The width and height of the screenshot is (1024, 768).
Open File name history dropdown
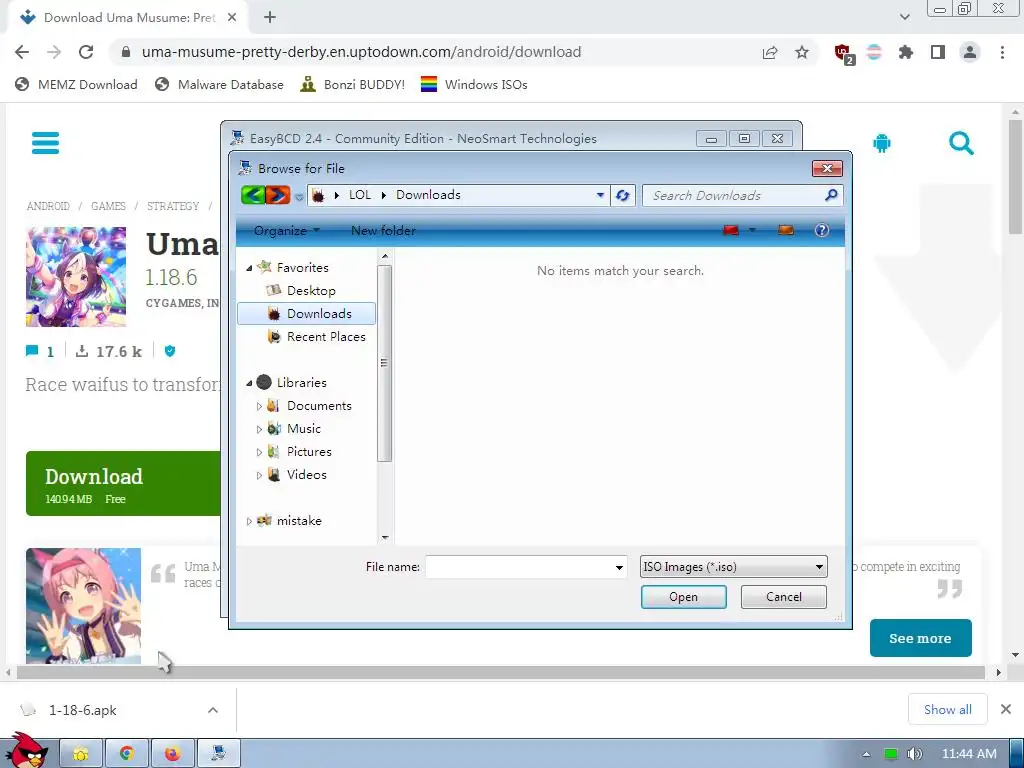click(619, 567)
